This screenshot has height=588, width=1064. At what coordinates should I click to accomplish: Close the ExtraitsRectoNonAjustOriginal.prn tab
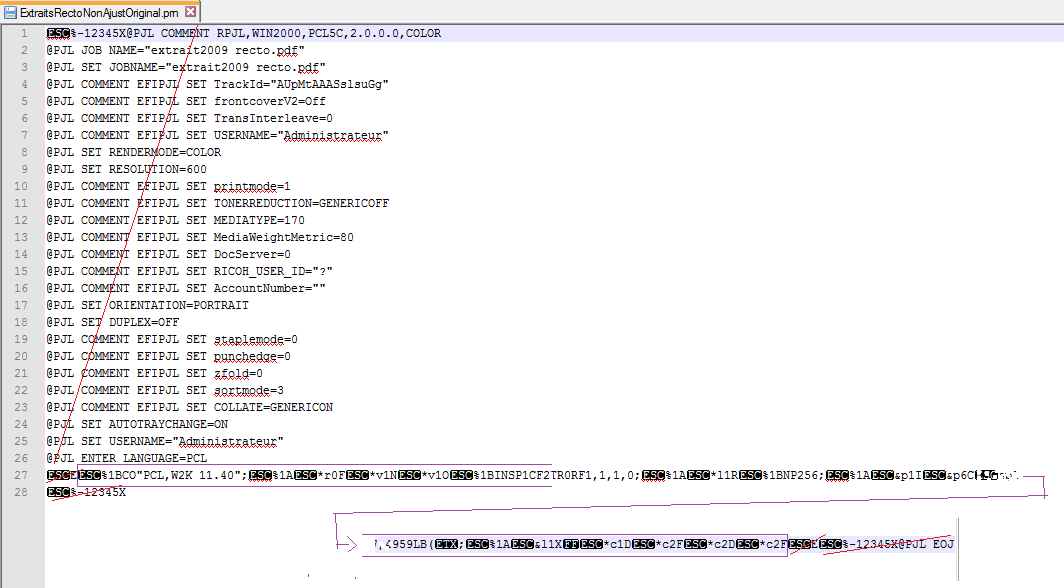[191, 11]
